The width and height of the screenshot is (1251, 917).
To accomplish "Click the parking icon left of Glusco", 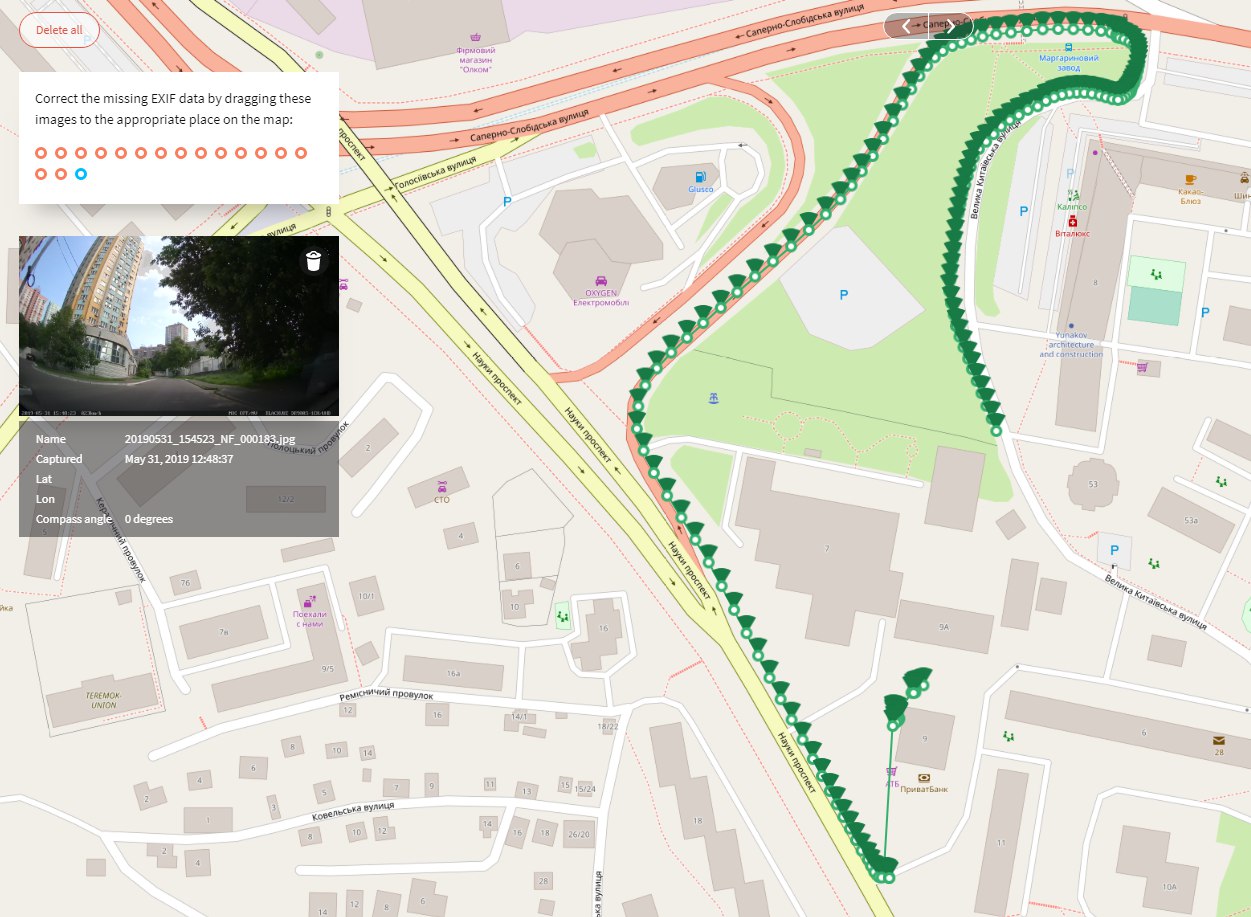I will [506, 202].
